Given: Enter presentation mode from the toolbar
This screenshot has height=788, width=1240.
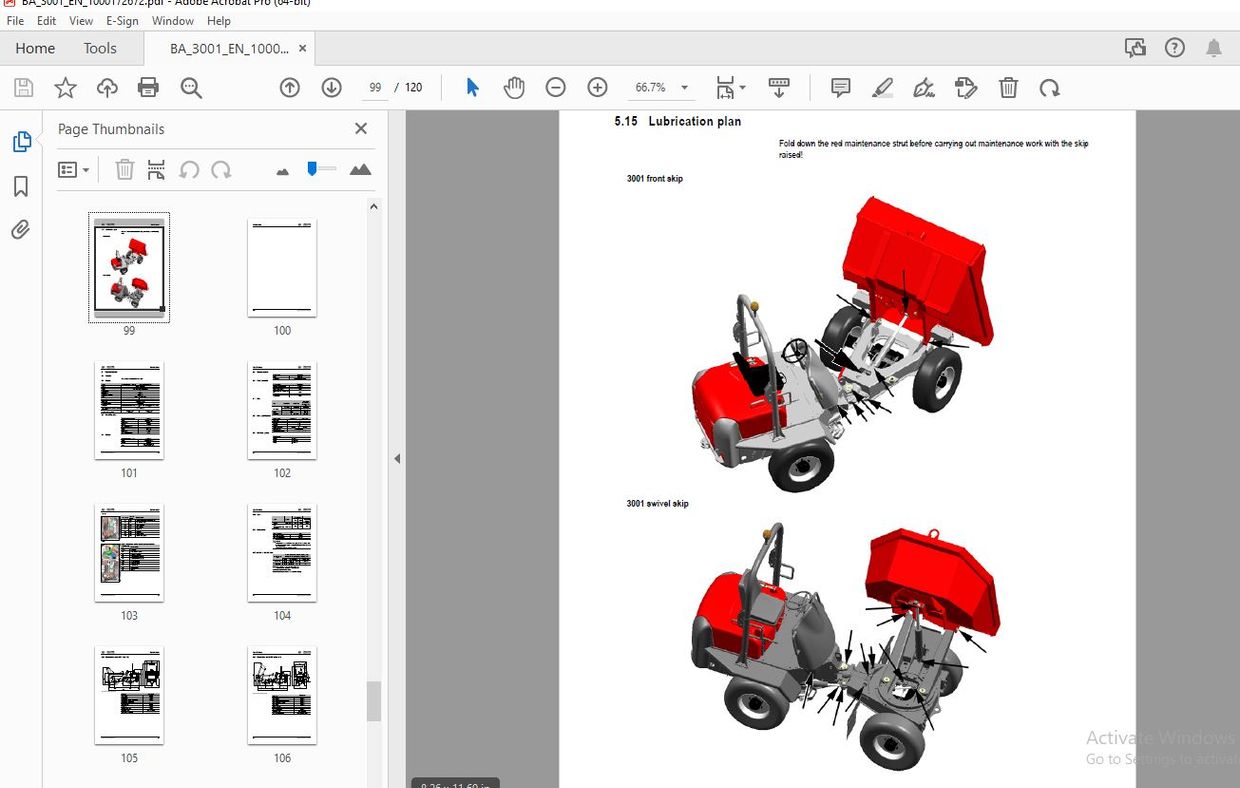Looking at the screenshot, I should pyautogui.click(x=779, y=87).
